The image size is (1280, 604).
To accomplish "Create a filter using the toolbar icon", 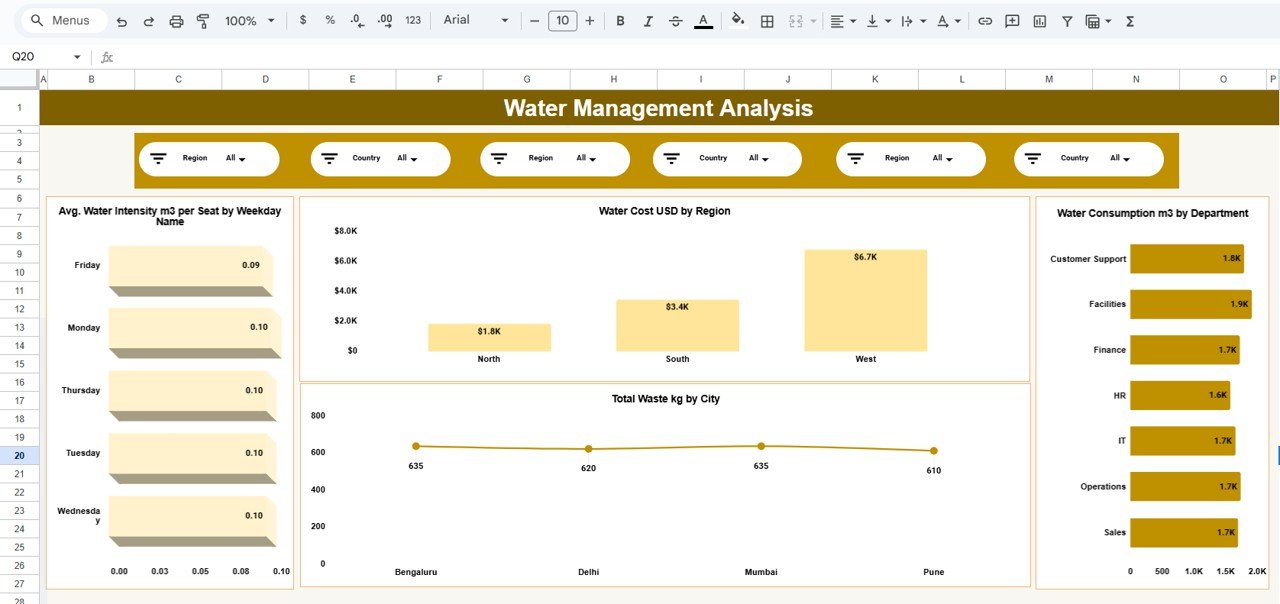I will (x=1067, y=20).
